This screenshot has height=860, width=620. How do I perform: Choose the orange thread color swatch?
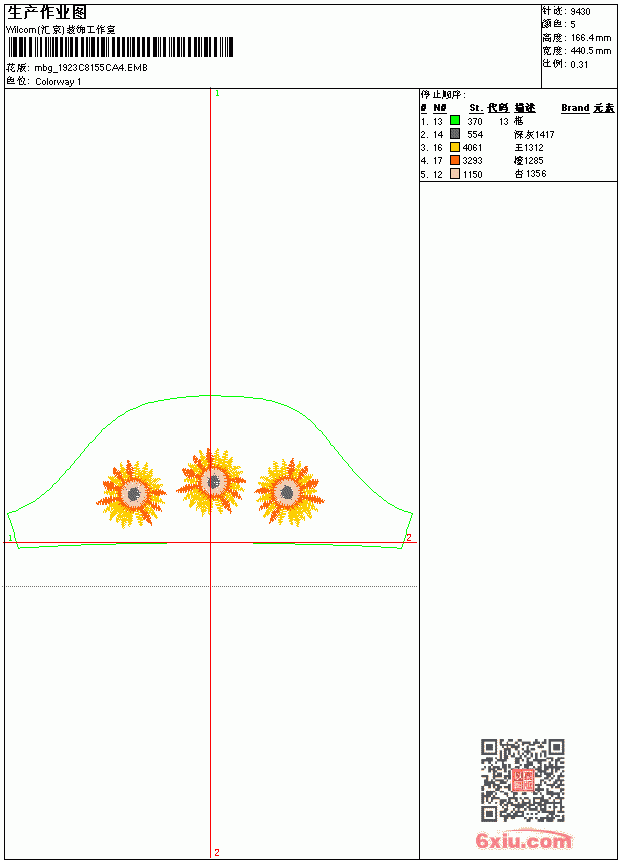tap(455, 160)
